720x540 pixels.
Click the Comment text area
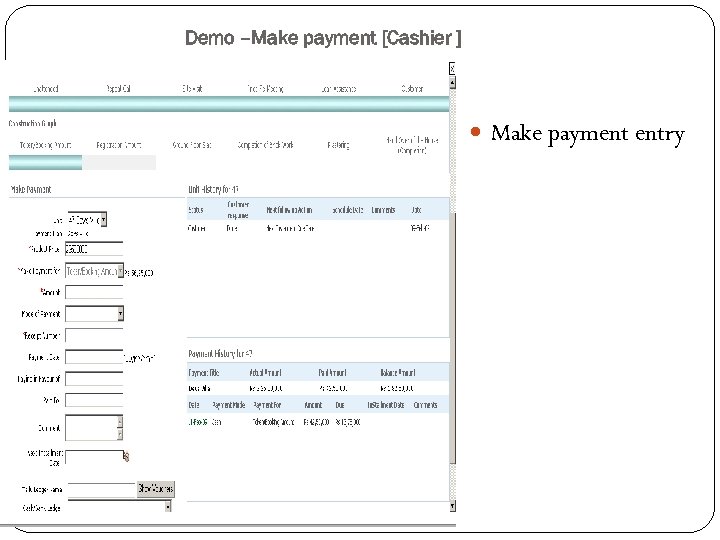[x=91, y=427]
